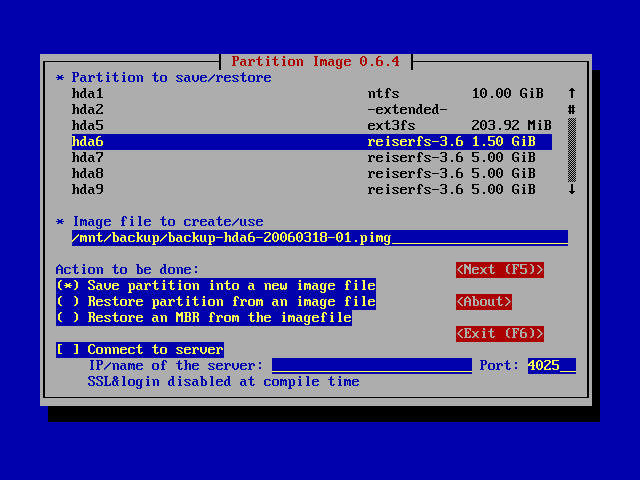Image resolution: width=640 pixels, height=480 pixels.
Task: Select Restore an MBR from the imagefile
Action: [x=204, y=318]
